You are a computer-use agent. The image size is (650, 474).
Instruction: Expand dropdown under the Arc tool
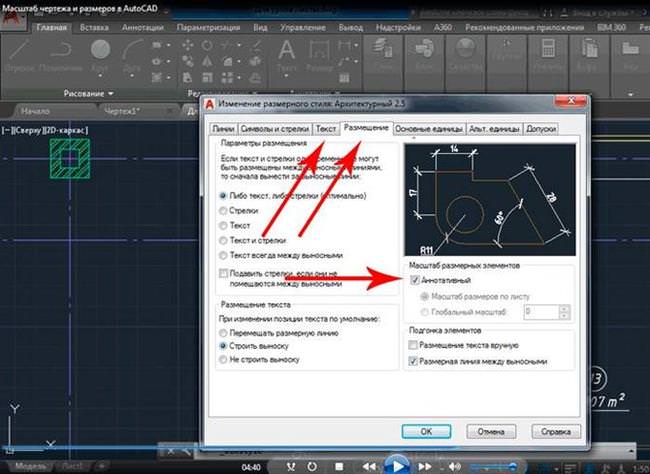pyautogui.click(x=132, y=76)
